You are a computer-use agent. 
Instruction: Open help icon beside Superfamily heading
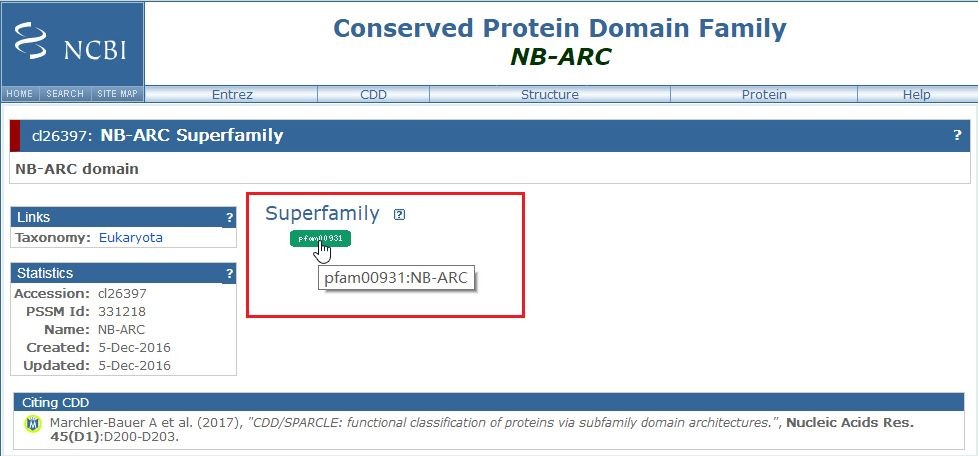tap(399, 215)
